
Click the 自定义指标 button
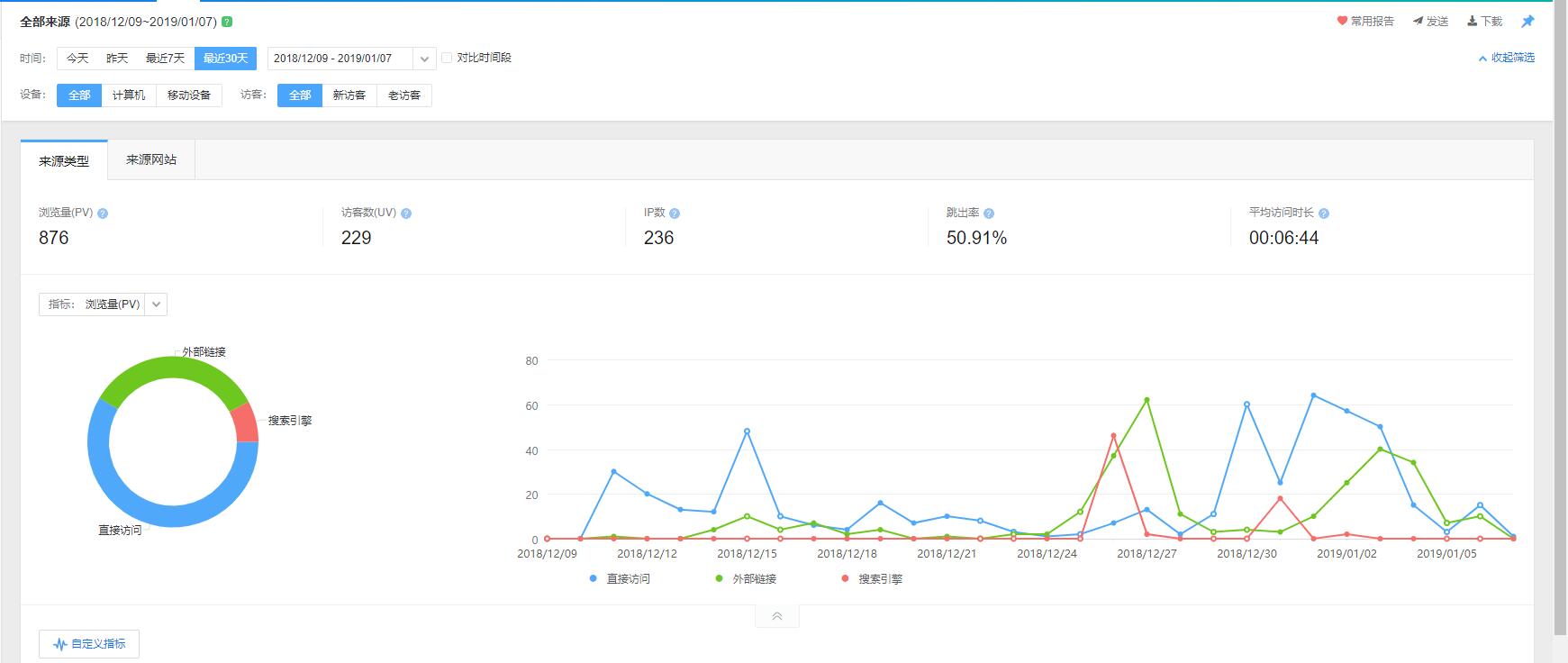click(x=89, y=644)
